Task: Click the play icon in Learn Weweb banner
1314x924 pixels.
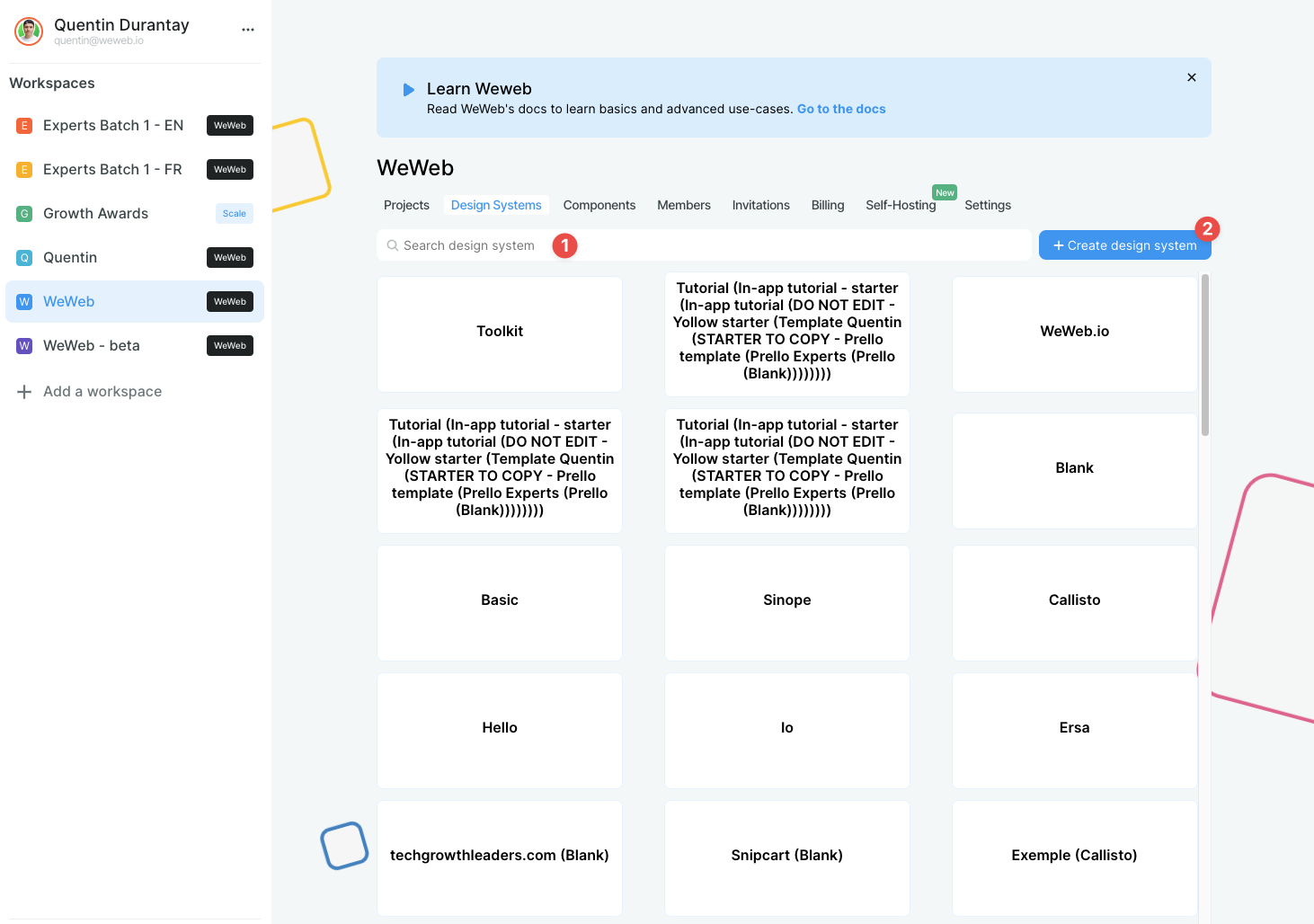Action: [408, 90]
